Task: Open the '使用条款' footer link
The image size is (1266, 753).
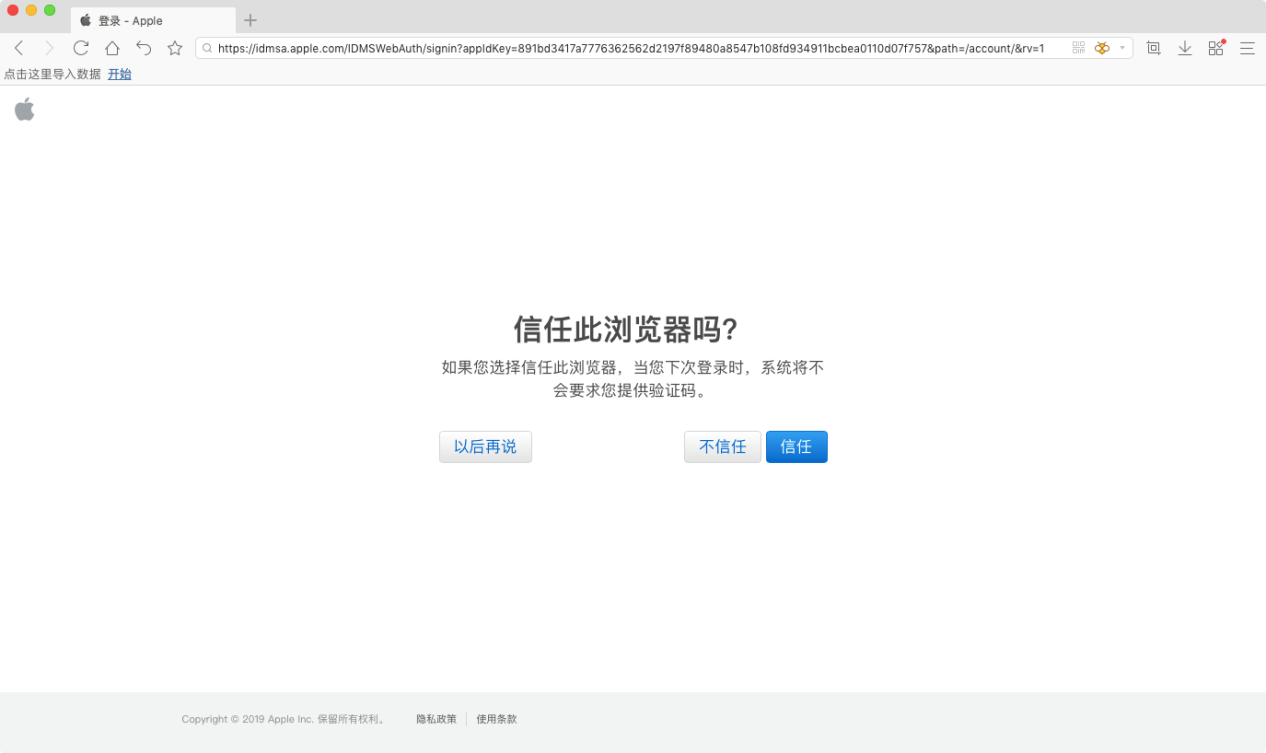Action: pos(496,719)
